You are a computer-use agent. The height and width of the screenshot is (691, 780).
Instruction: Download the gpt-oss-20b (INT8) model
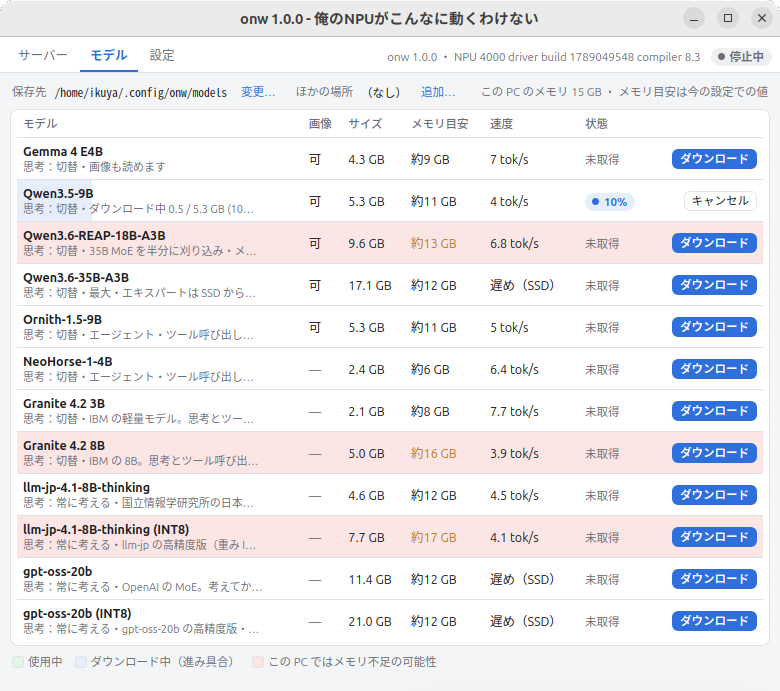coord(714,621)
